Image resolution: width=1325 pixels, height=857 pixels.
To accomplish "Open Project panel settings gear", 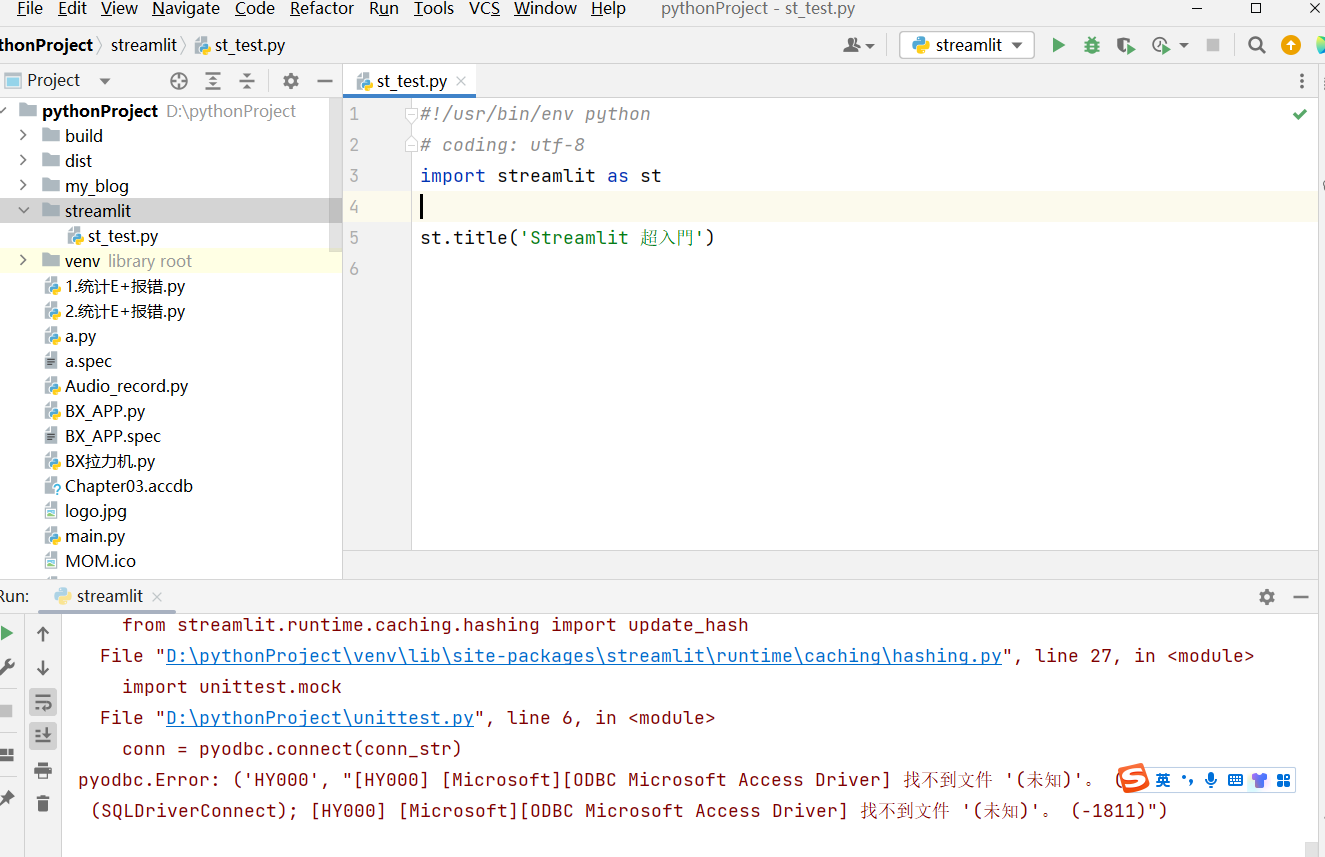I will click(291, 81).
